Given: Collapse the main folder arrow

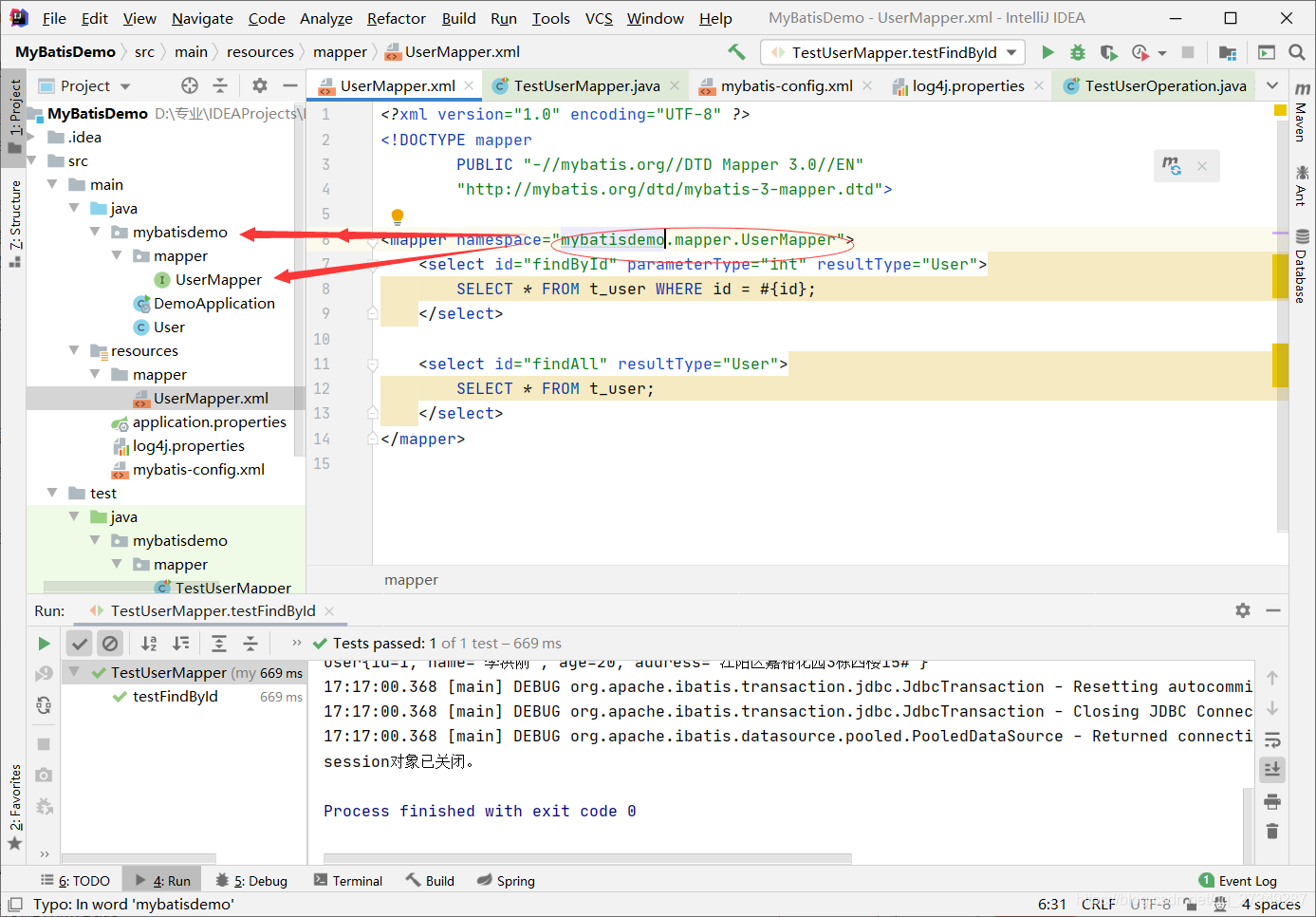Looking at the screenshot, I should (52, 184).
